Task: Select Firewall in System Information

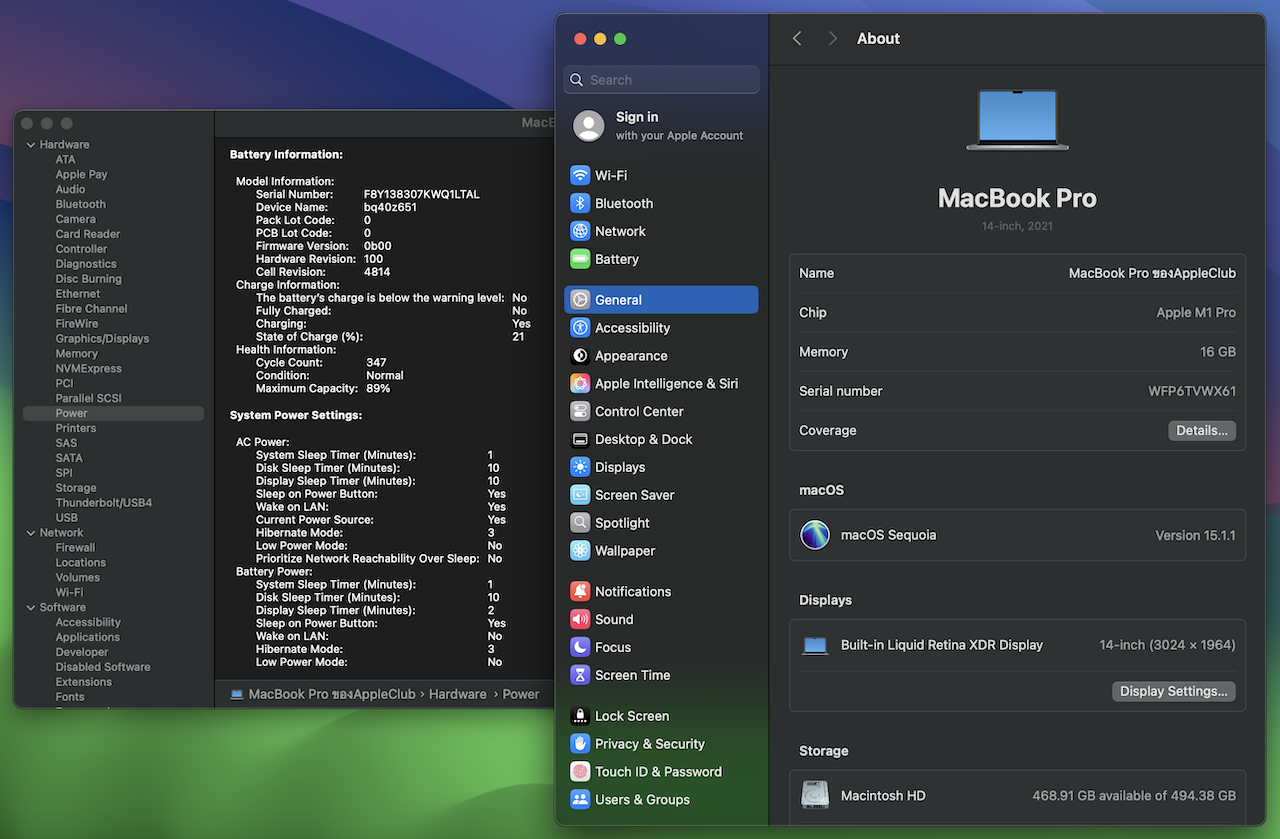Action: (x=76, y=548)
